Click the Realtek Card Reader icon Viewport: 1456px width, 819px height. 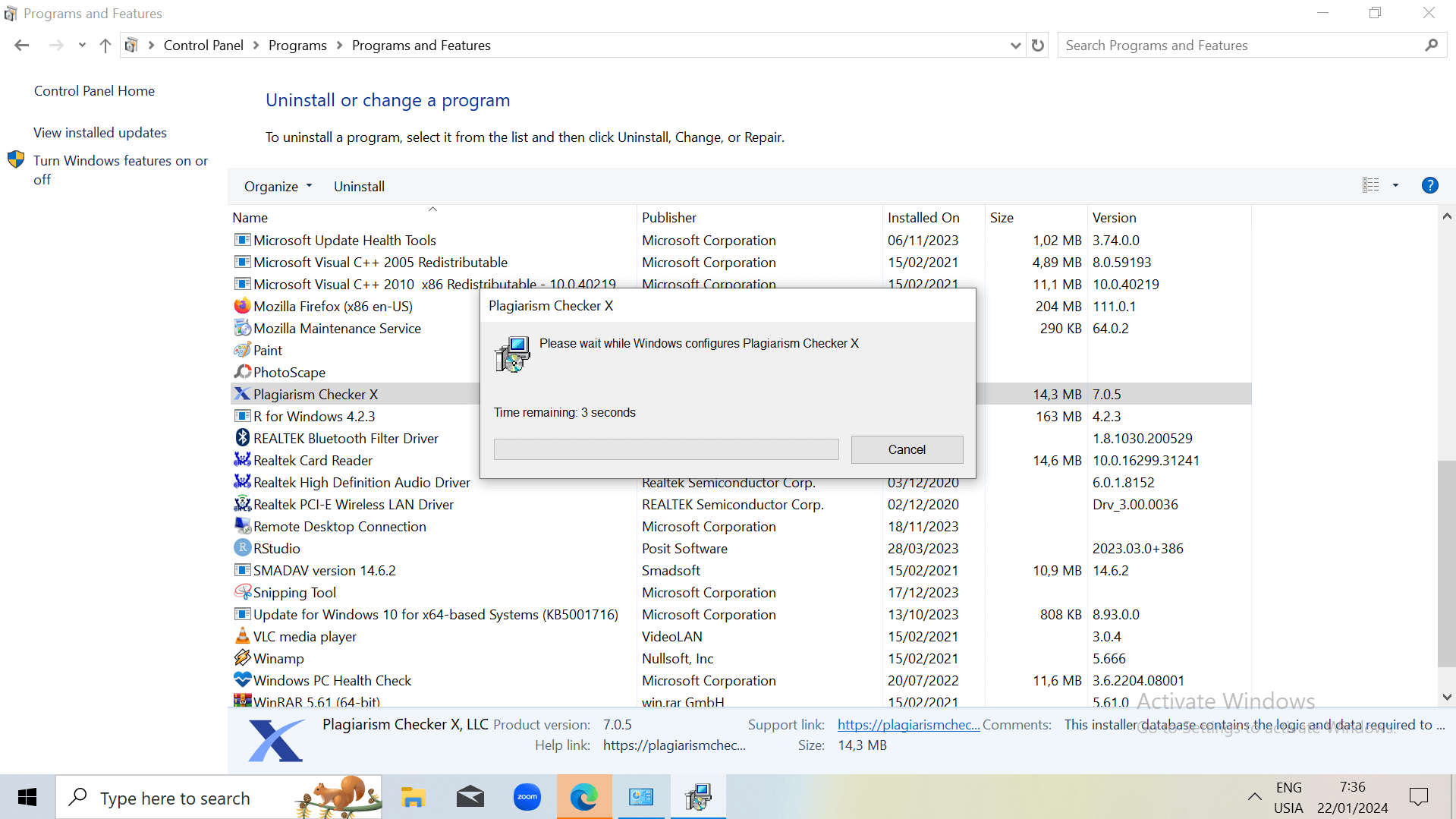242,460
